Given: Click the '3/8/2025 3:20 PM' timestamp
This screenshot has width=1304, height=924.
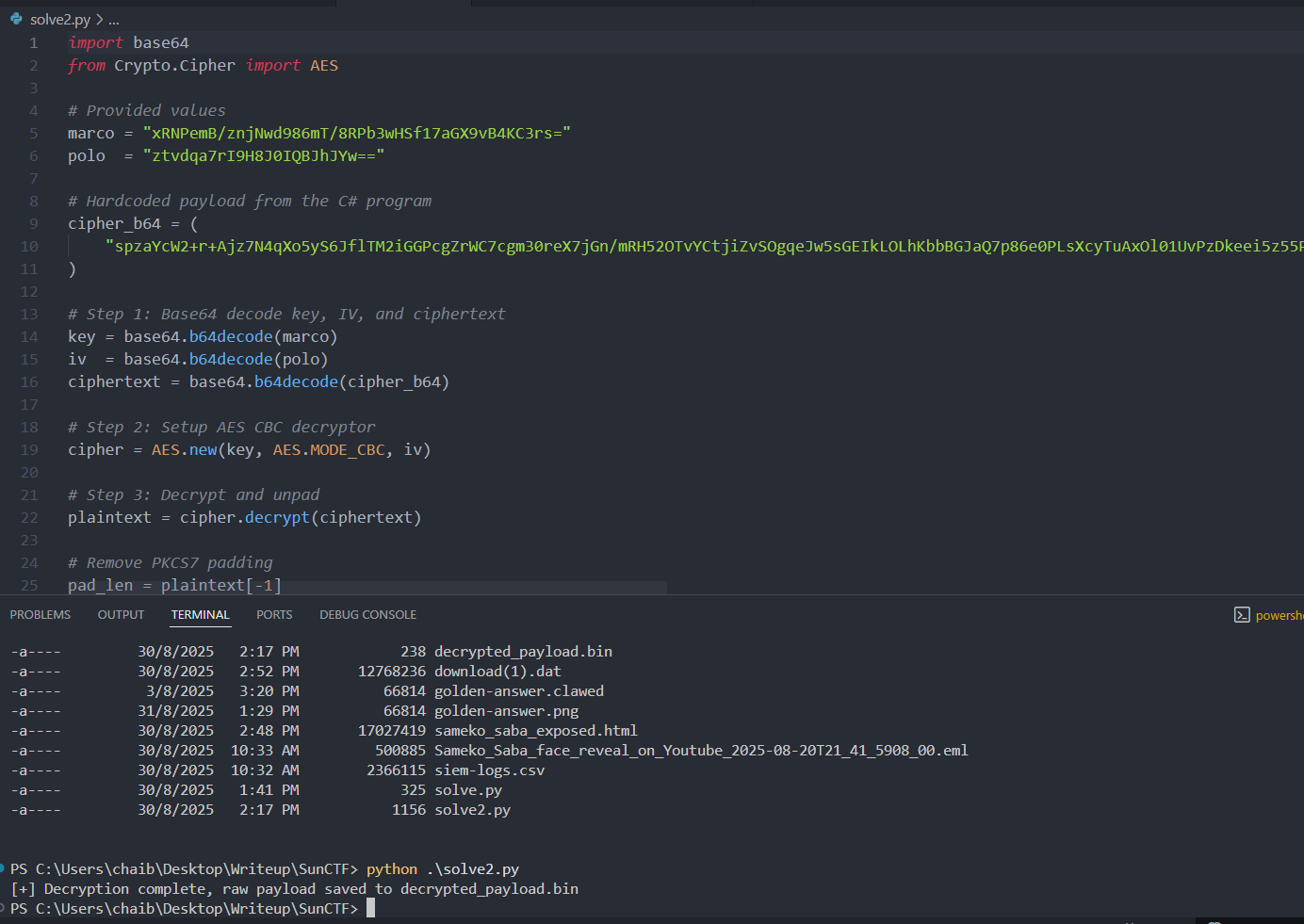Looking at the screenshot, I should [x=222, y=691].
